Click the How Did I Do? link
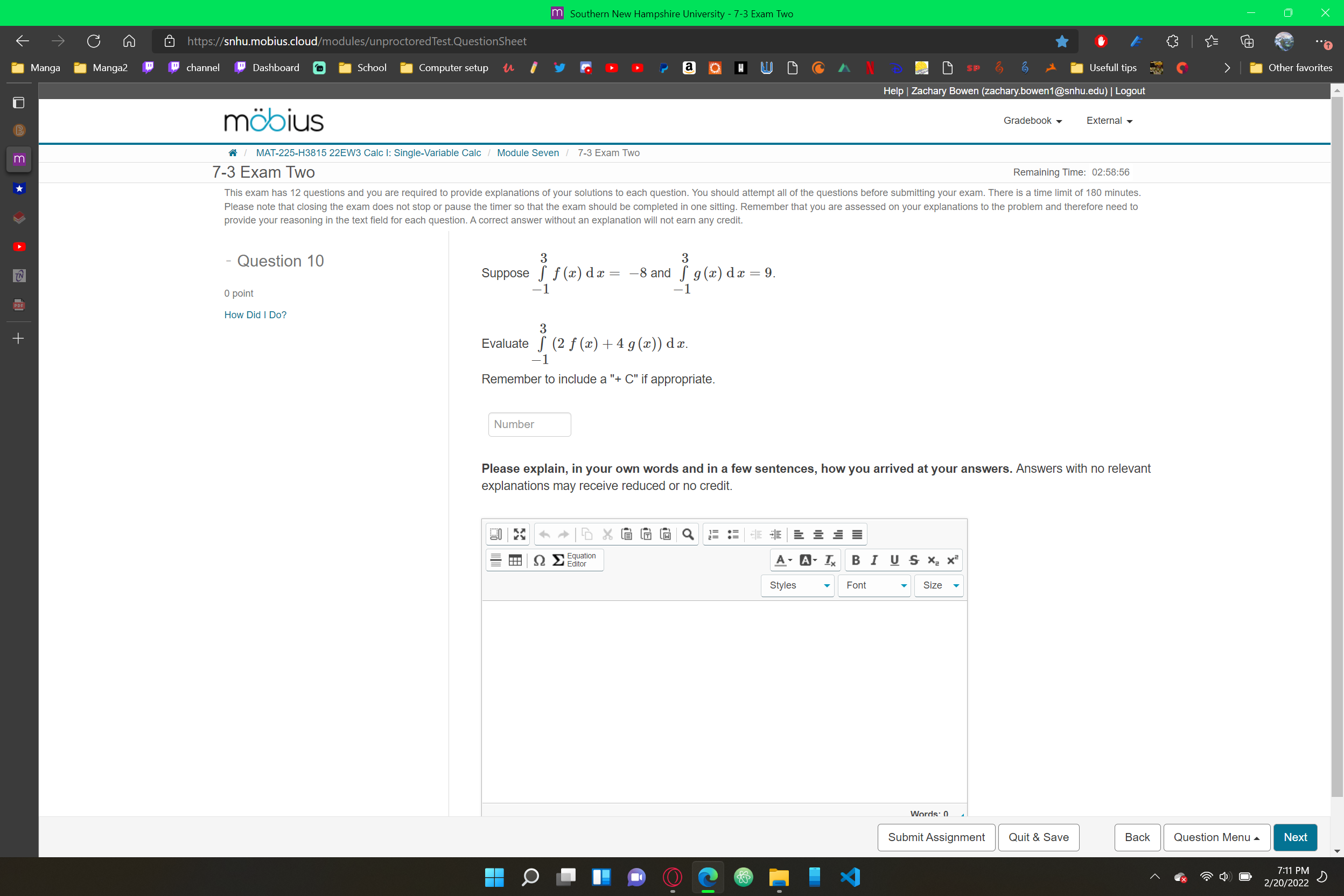The image size is (1344, 896). [255, 314]
